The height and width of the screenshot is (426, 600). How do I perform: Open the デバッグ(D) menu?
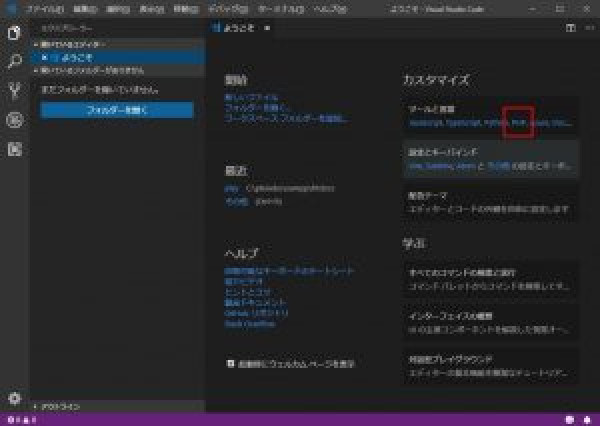tap(228, 9)
